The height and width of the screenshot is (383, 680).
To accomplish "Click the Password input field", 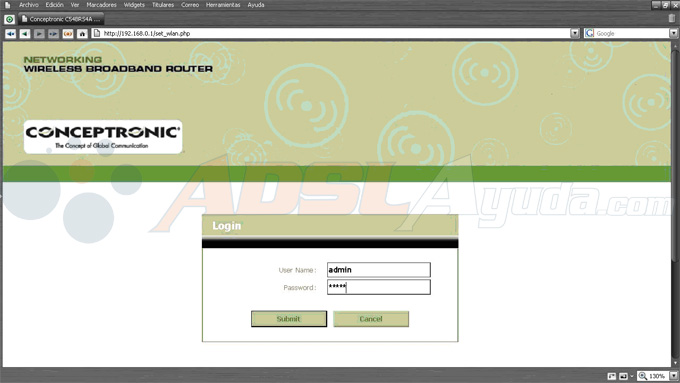I will 379,287.
